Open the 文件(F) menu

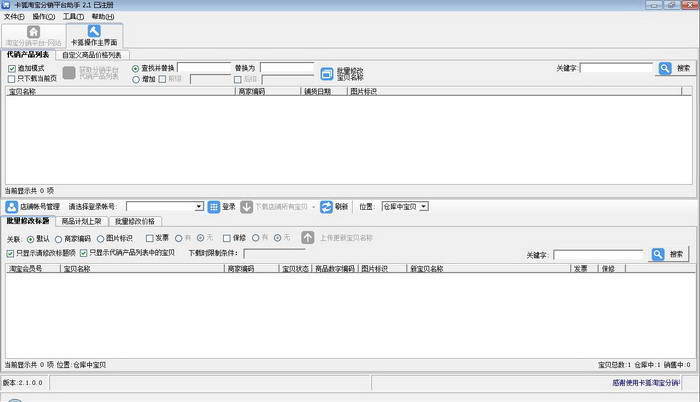coord(13,17)
